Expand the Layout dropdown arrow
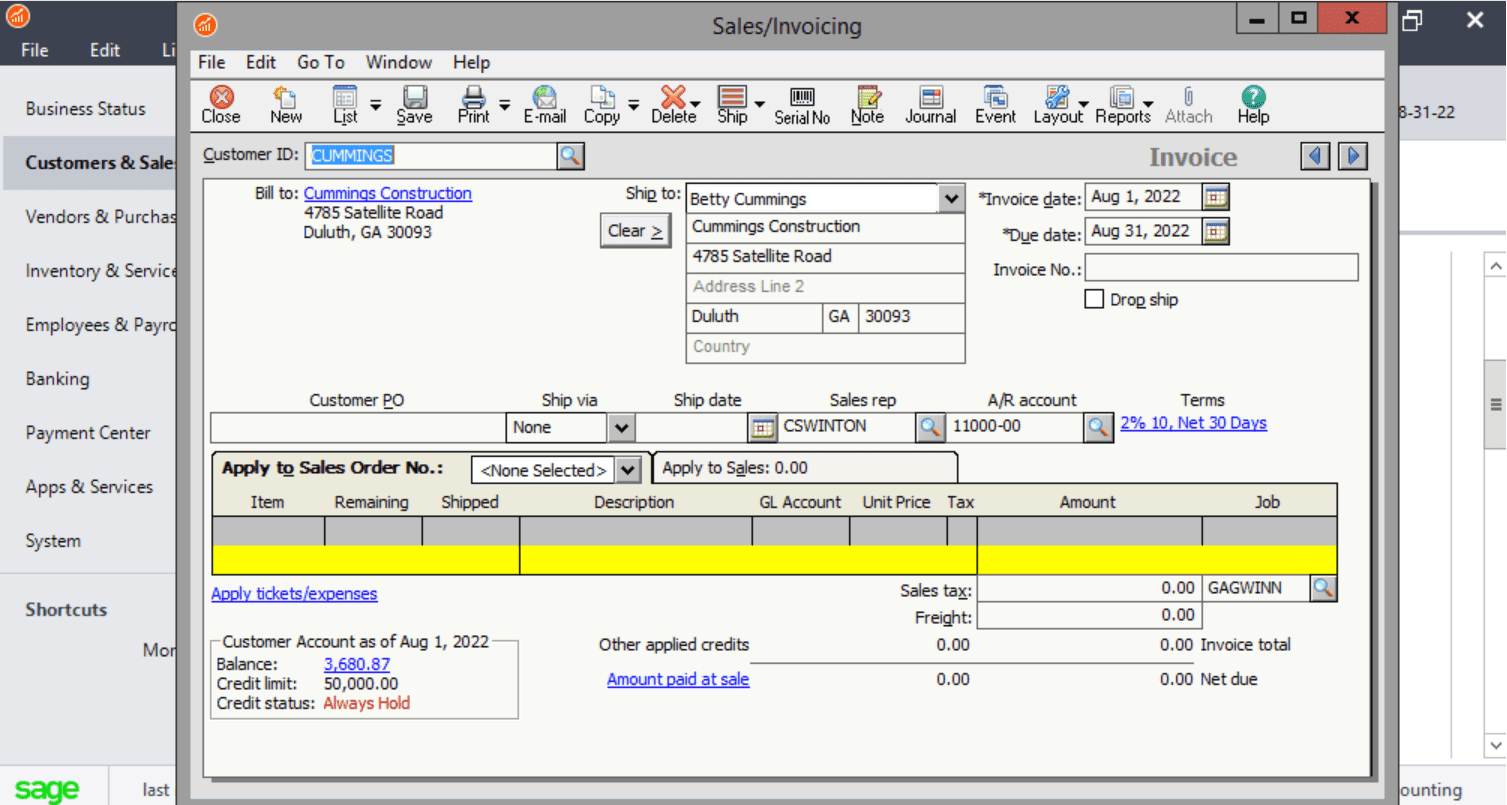The width and height of the screenshot is (1507, 805). tap(1084, 104)
